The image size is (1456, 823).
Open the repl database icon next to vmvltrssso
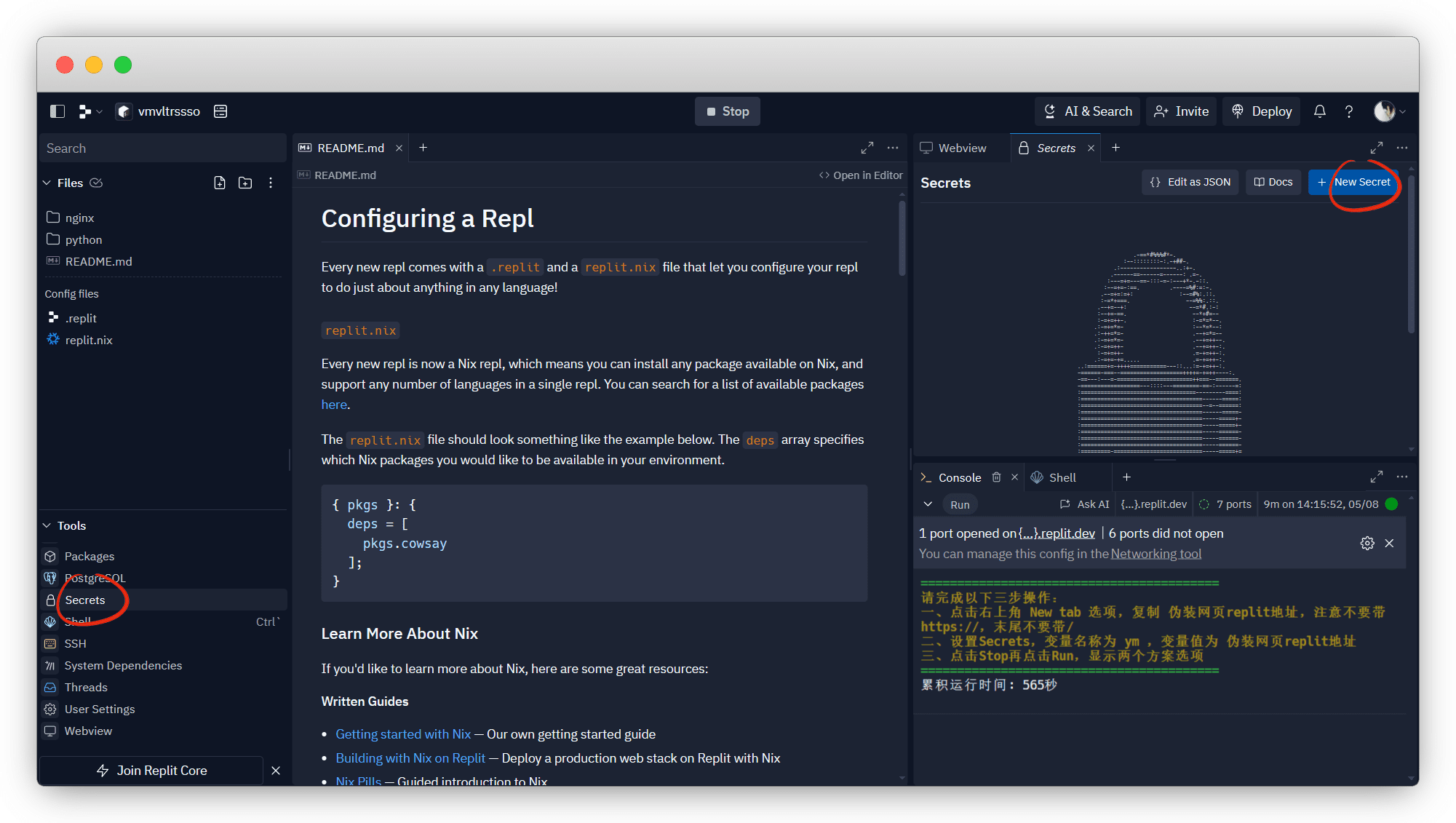pos(220,111)
